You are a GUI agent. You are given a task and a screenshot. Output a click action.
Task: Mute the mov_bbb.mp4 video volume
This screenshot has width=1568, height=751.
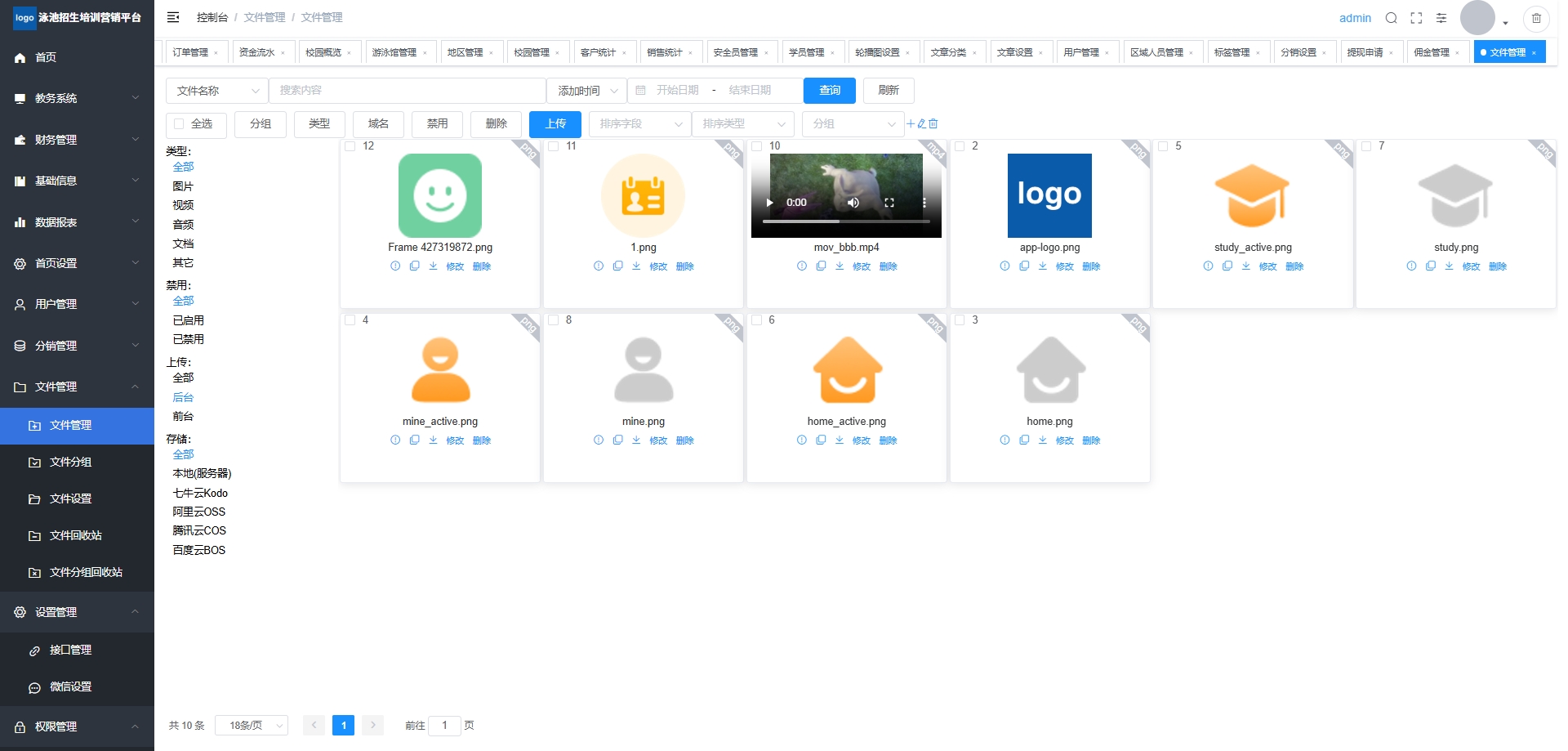pos(853,203)
